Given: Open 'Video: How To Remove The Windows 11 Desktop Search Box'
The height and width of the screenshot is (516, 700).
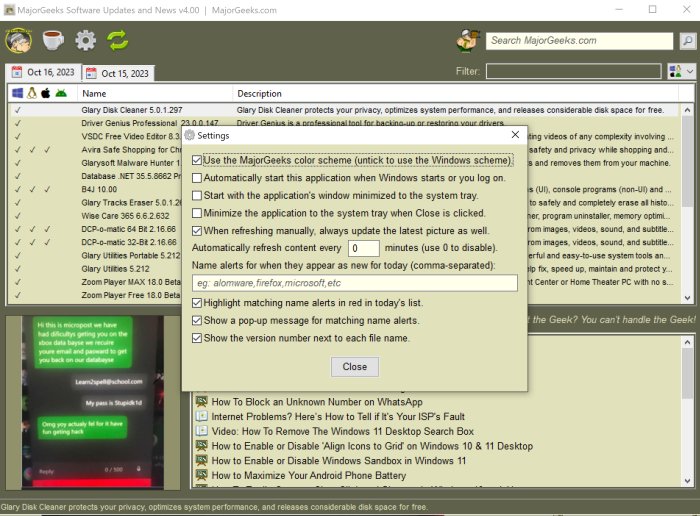Looking at the screenshot, I should coord(342,431).
